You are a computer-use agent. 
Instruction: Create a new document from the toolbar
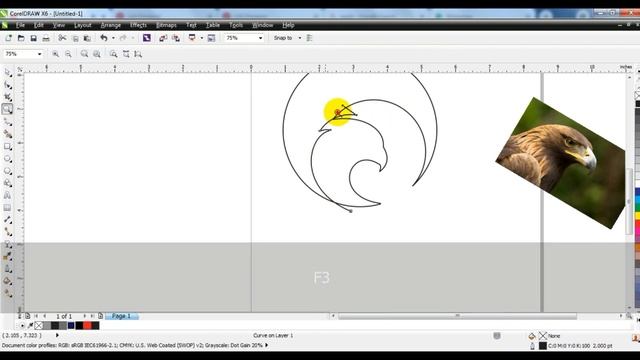coord(8,38)
